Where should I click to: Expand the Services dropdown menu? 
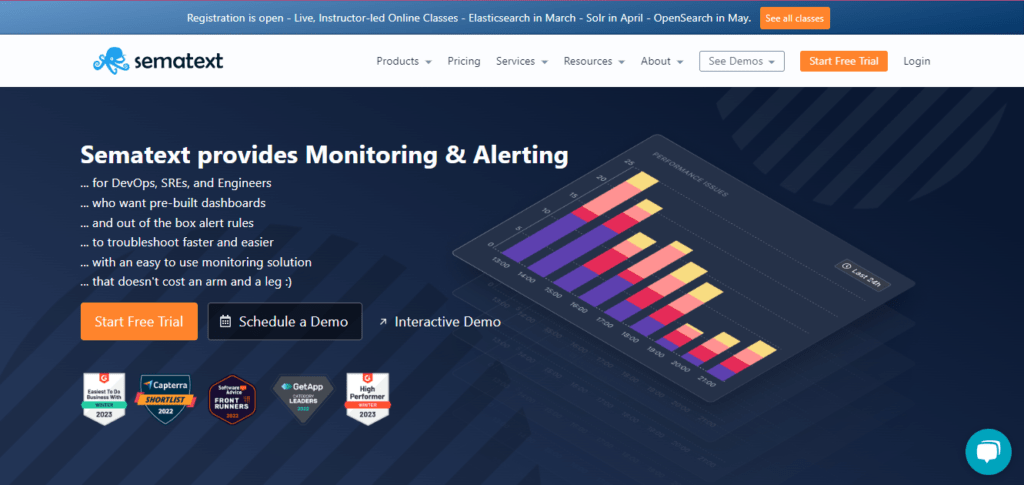[521, 61]
